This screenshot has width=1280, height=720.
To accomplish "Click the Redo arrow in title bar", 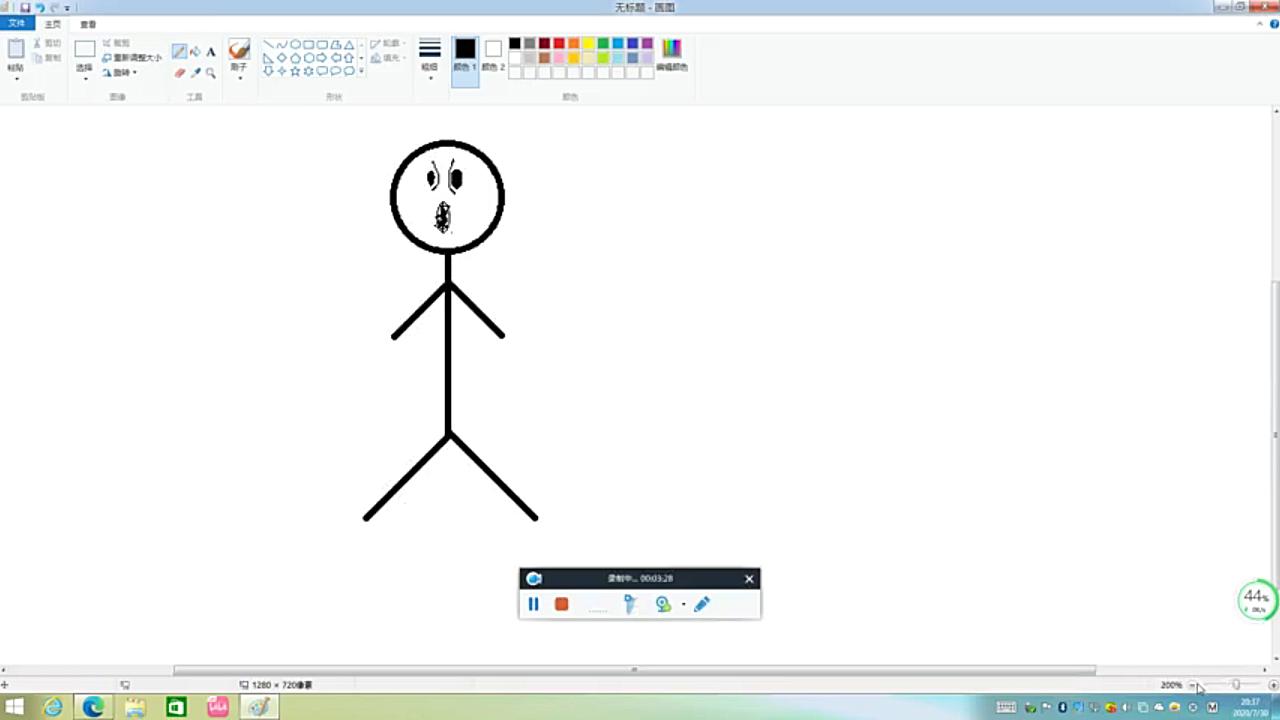I will [54, 7].
